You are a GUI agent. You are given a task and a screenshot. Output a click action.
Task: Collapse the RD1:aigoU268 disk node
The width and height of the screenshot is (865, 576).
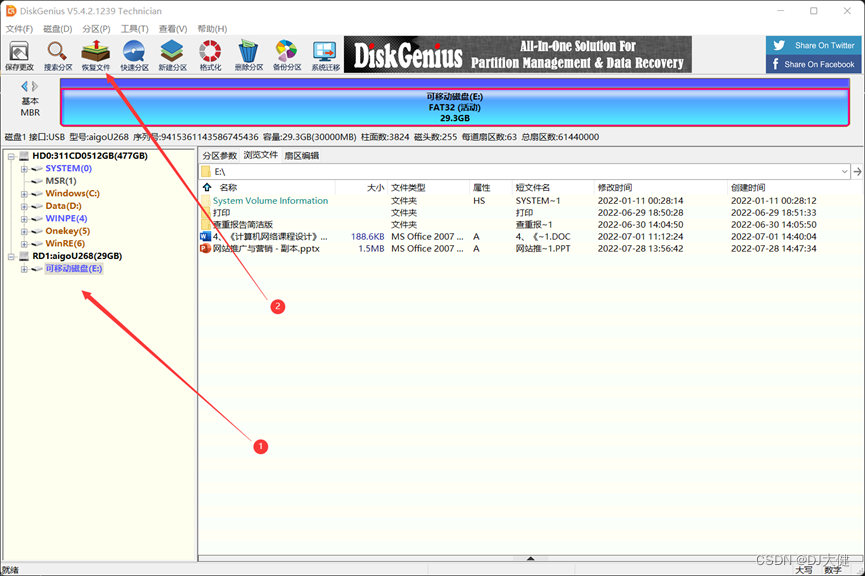point(11,257)
